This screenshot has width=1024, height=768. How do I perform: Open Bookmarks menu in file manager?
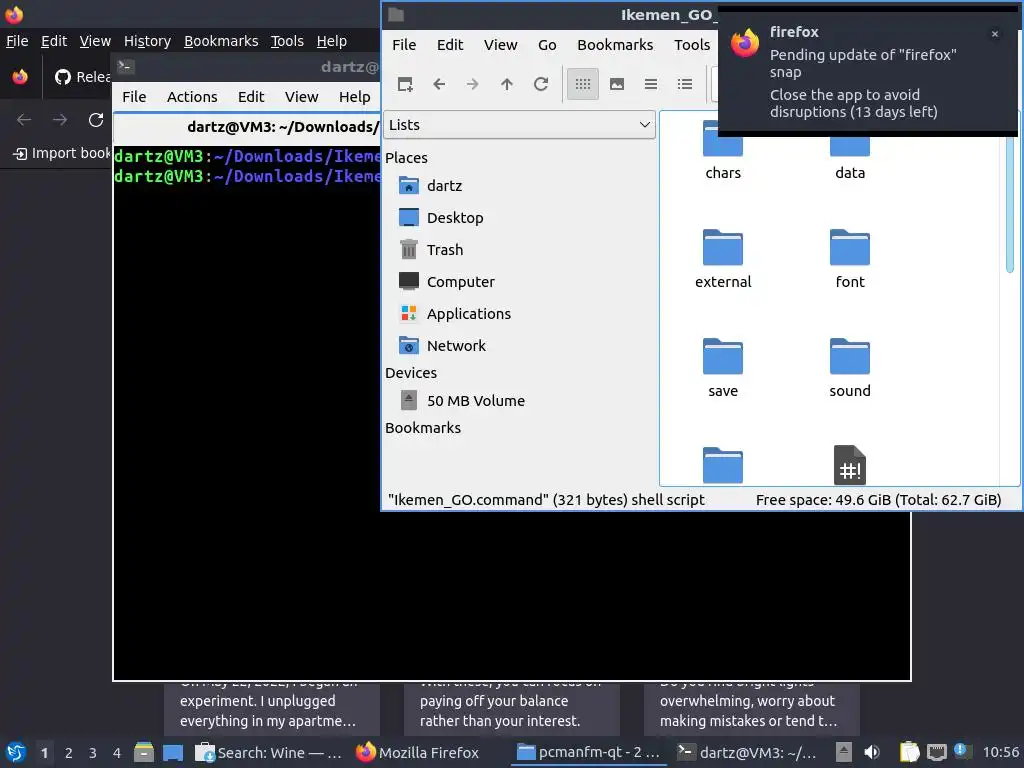coord(615,45)
